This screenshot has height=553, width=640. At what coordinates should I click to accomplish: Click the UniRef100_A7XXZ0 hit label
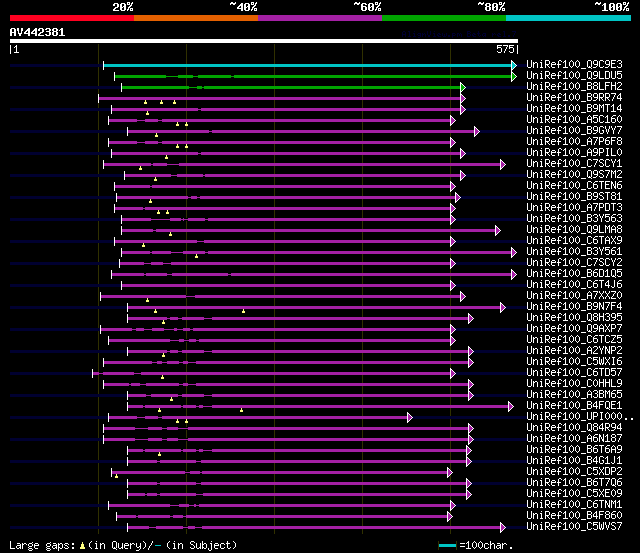pos(574,296)
